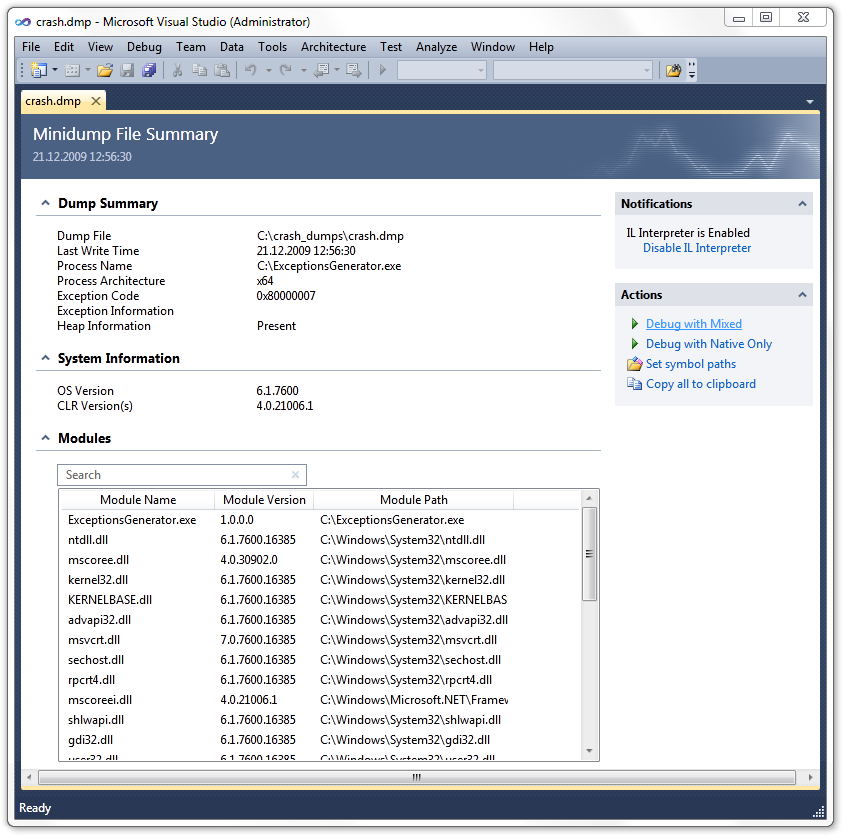
Task: Close the crash.dmp document tab
Action: click(x=96, y=101)
